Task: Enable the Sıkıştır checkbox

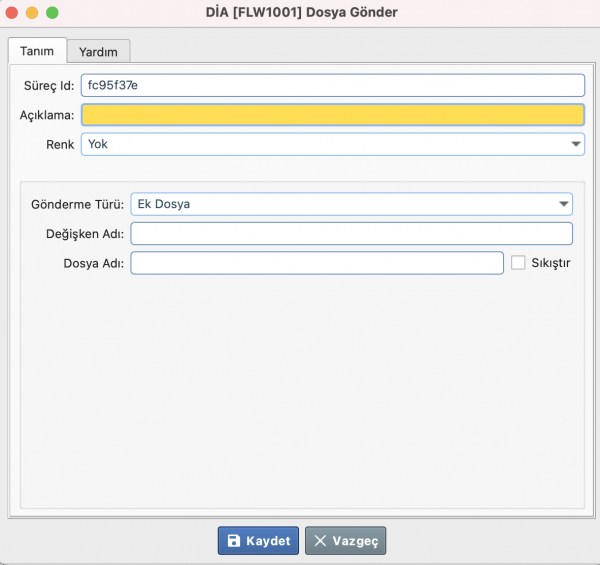Action: pos(518,263)
